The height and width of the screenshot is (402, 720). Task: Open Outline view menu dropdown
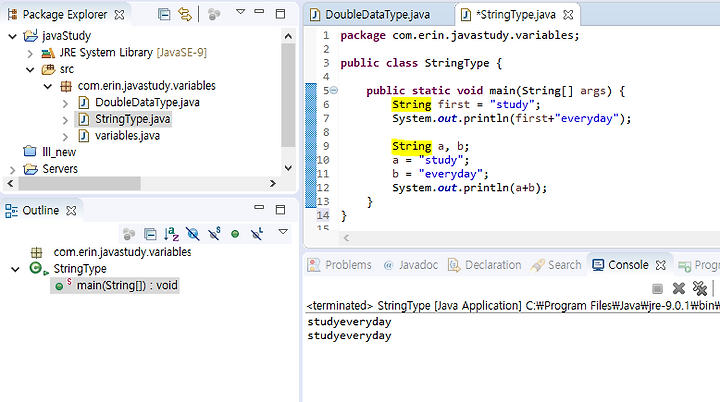pos(283,232)
